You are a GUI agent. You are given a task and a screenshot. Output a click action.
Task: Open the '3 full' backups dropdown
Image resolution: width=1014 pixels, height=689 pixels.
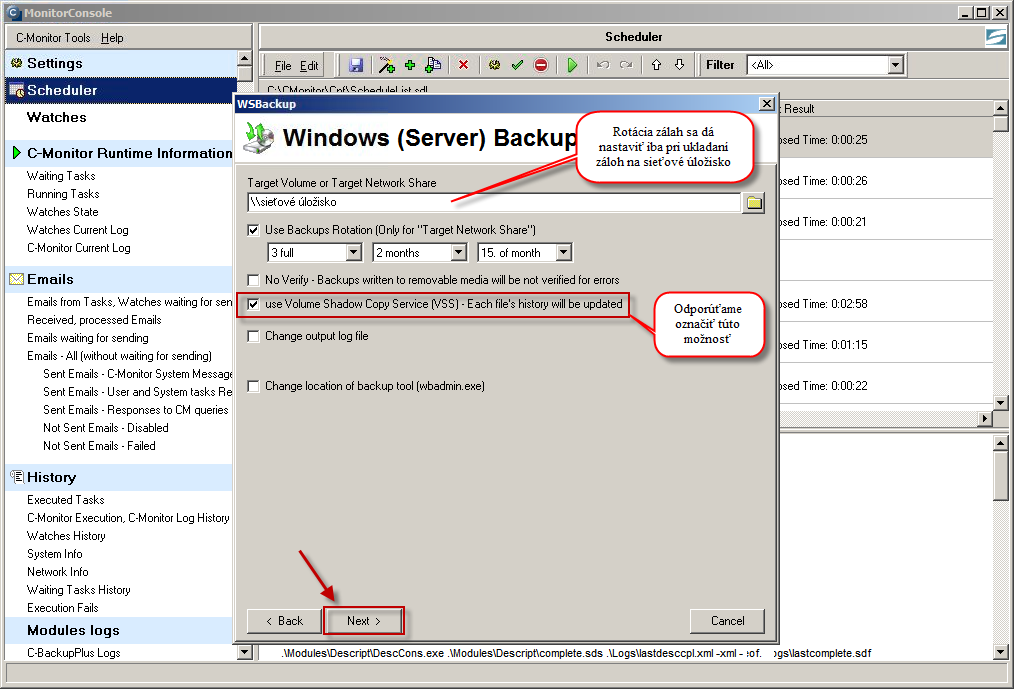[354, 252]
